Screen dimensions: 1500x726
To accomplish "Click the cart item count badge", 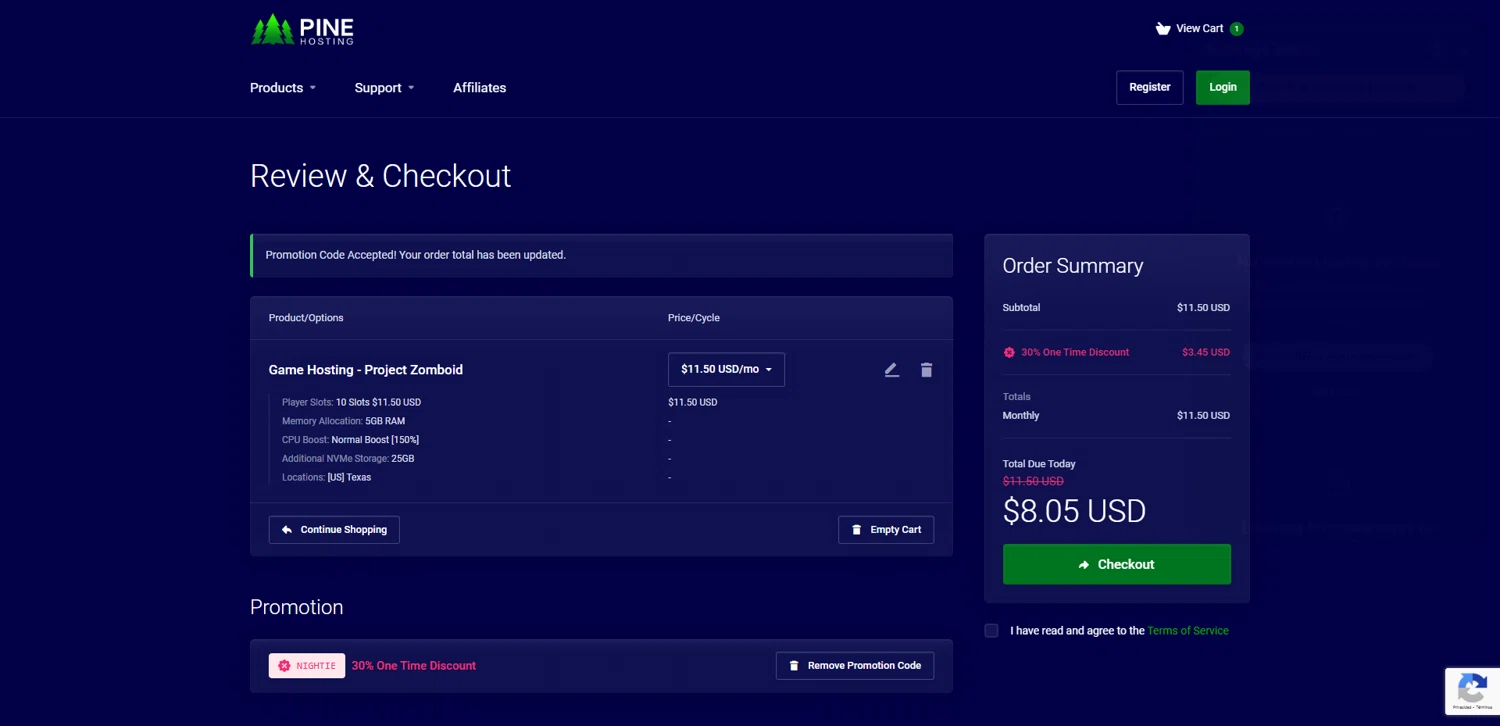I will coord(1236,29).
